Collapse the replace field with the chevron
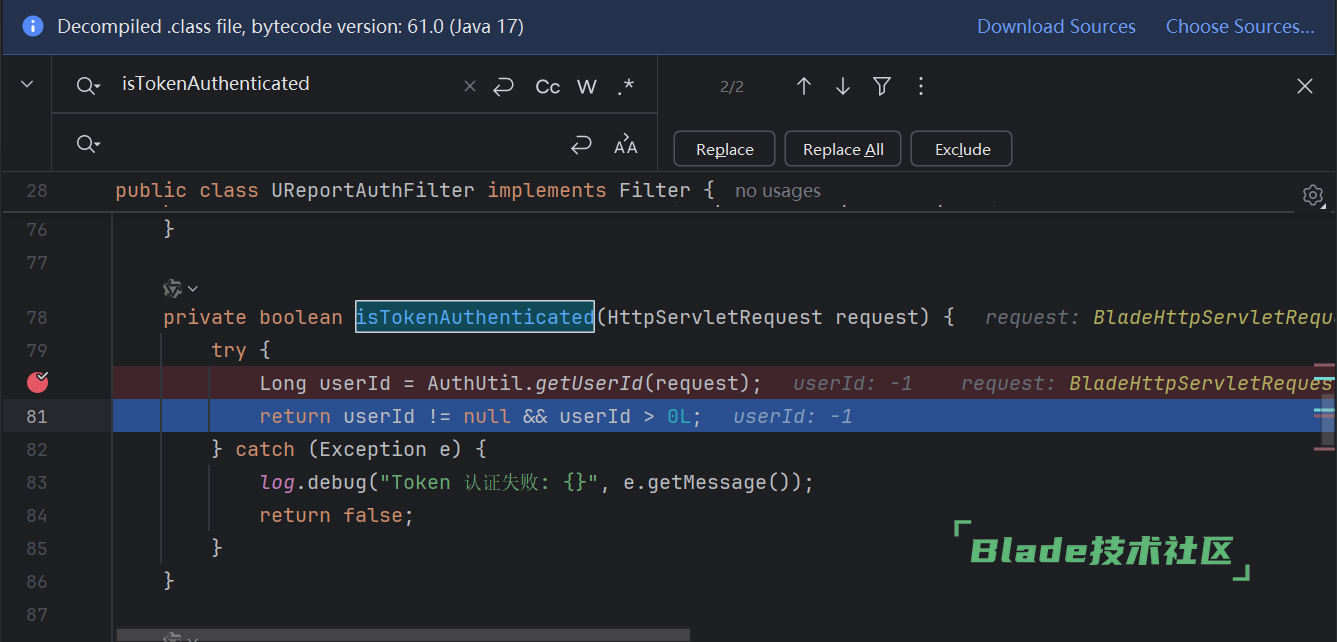This screenshot has width=1337, height=642. [27, 85]
